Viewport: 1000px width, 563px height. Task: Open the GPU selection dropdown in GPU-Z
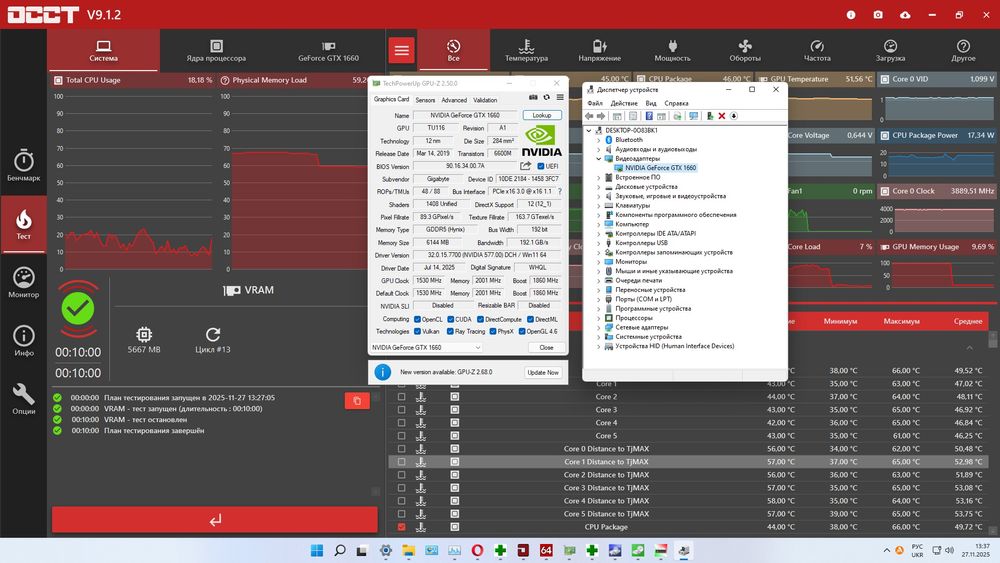point(427,347)
